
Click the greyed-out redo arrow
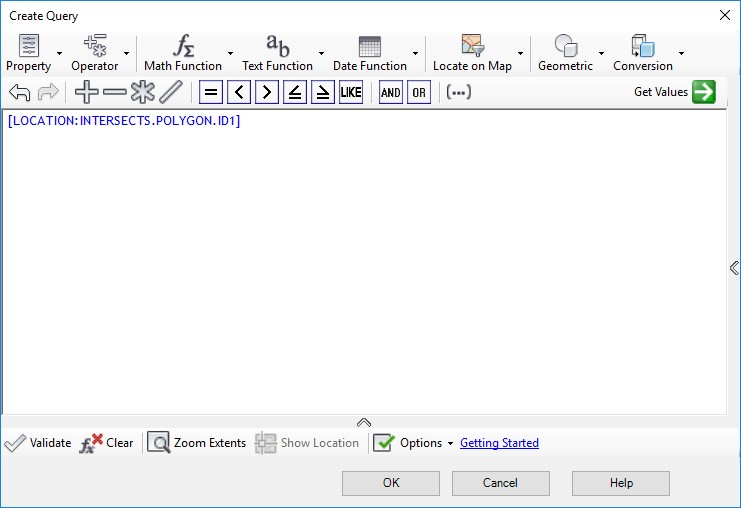pyautogui.click(x=48, y=92)
